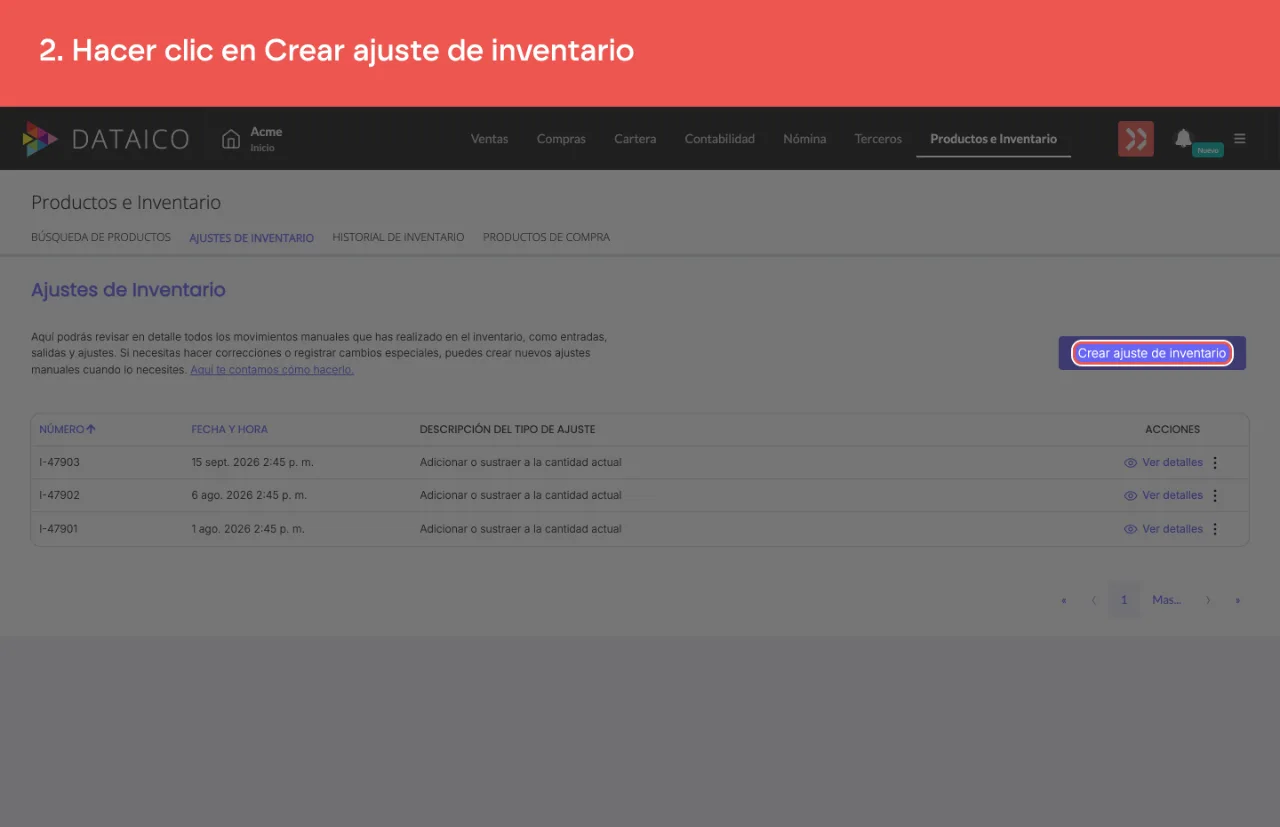This screenshot has width=1280, height=827.
Task: Go to the first page of results
Action: click(1063, 600)
